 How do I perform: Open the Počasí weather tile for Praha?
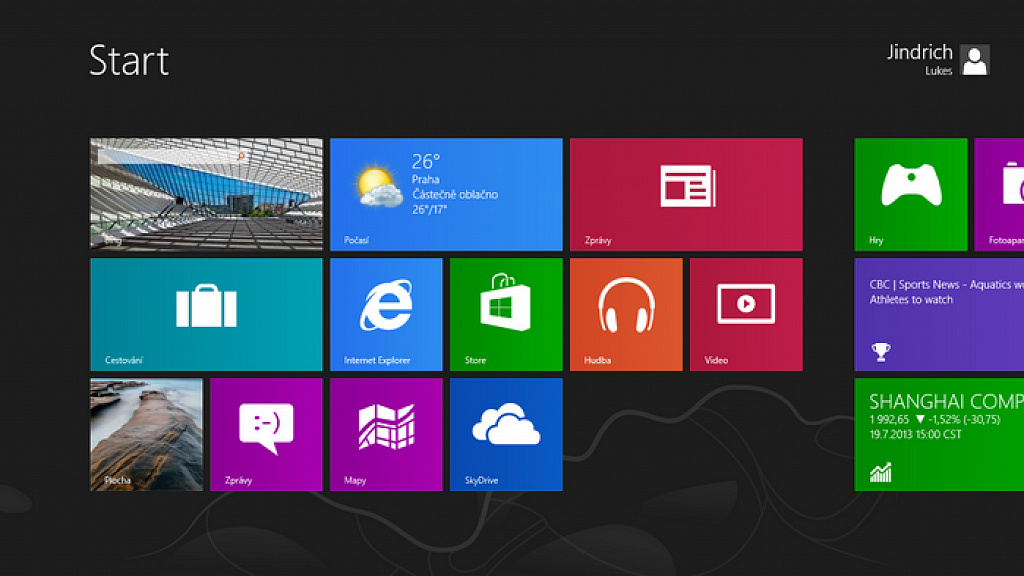coord(446,194)
